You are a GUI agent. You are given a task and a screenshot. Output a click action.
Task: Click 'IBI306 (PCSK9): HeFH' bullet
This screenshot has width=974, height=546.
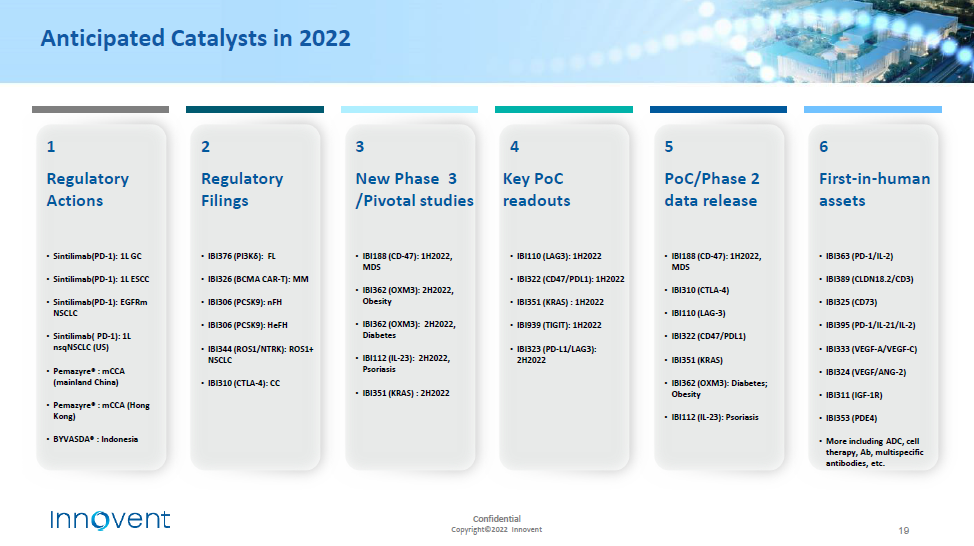247,325
